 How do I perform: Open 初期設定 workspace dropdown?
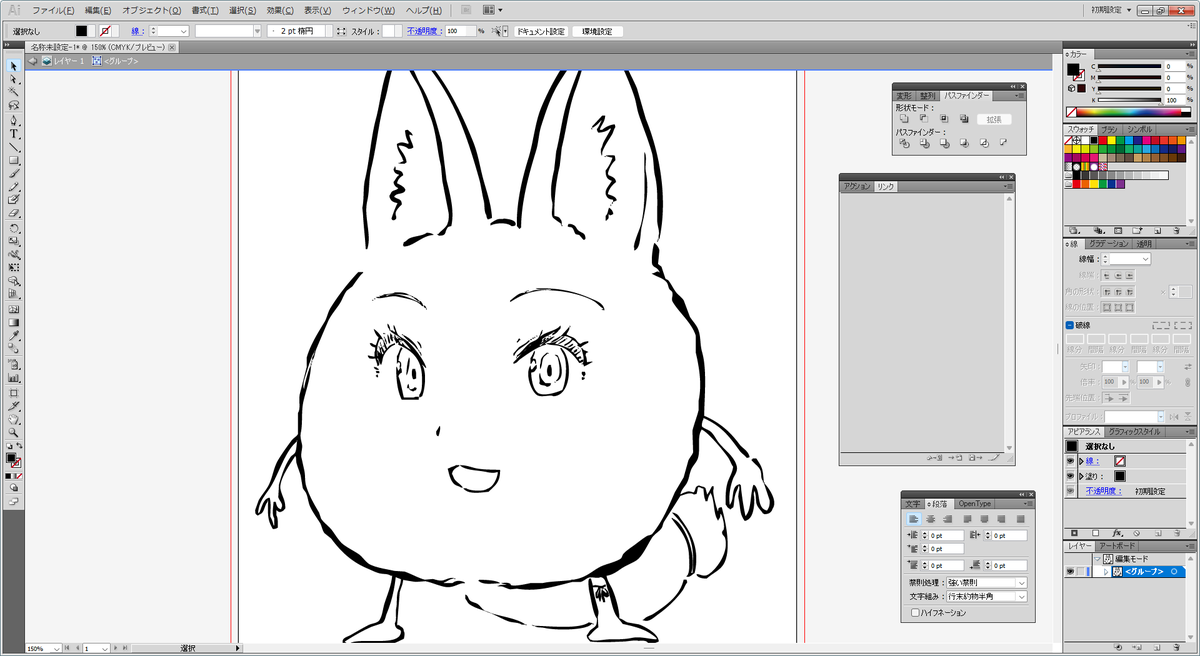click(x=1112, y=9)
